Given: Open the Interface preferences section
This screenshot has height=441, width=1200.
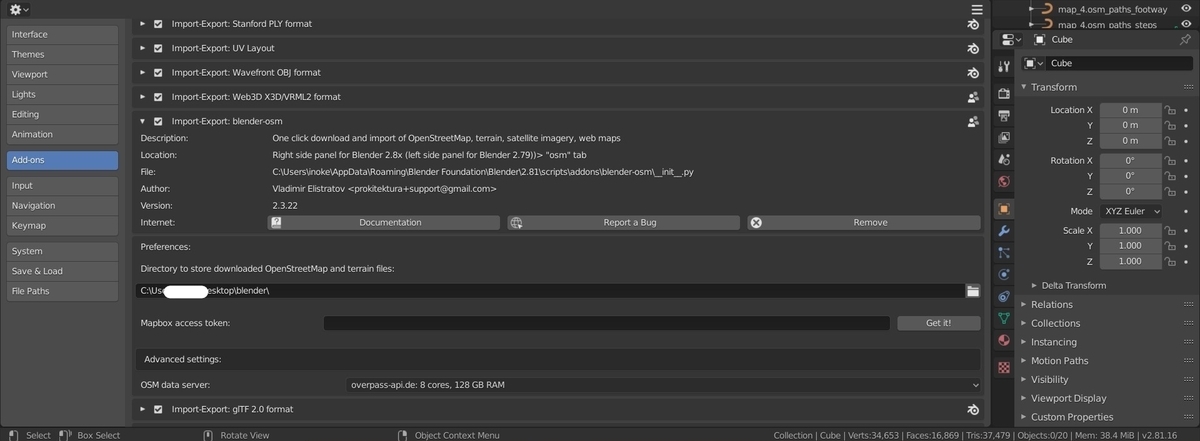Looking at the screenshot, I should pos(62,34).
